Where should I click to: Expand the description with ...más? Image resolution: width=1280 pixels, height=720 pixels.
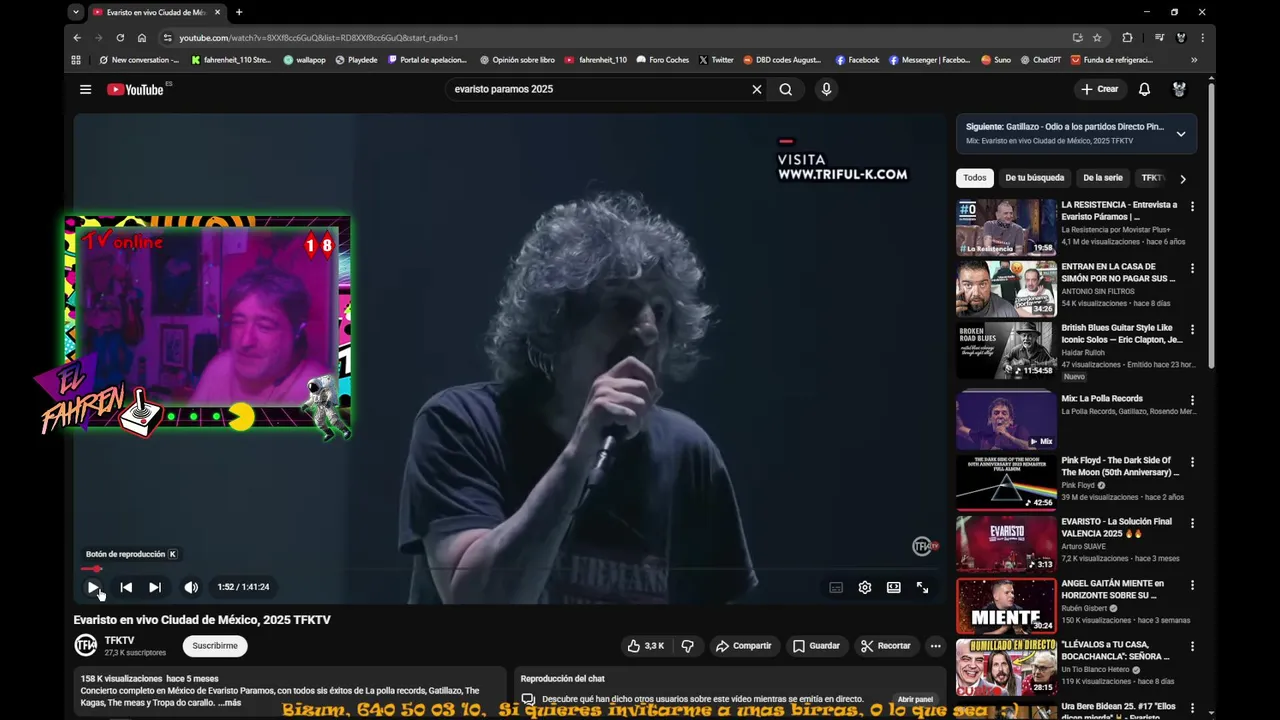230,703
